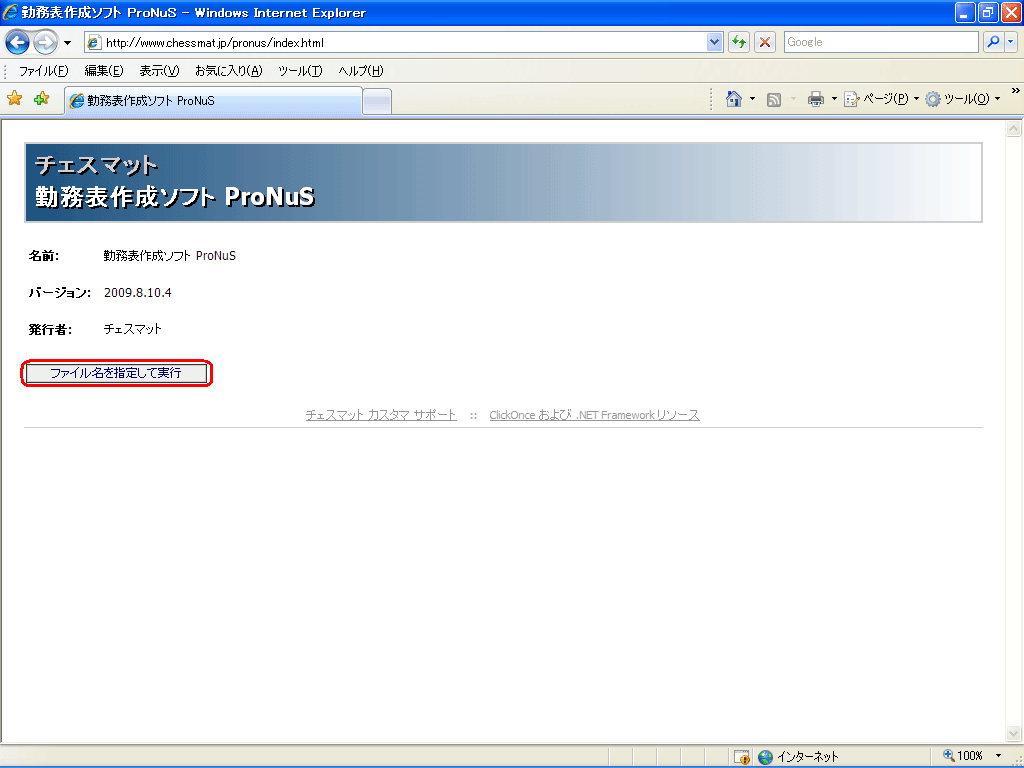Click the Home icon
This screenshot has width=1024, height=768.
click(x=734, y=99)
